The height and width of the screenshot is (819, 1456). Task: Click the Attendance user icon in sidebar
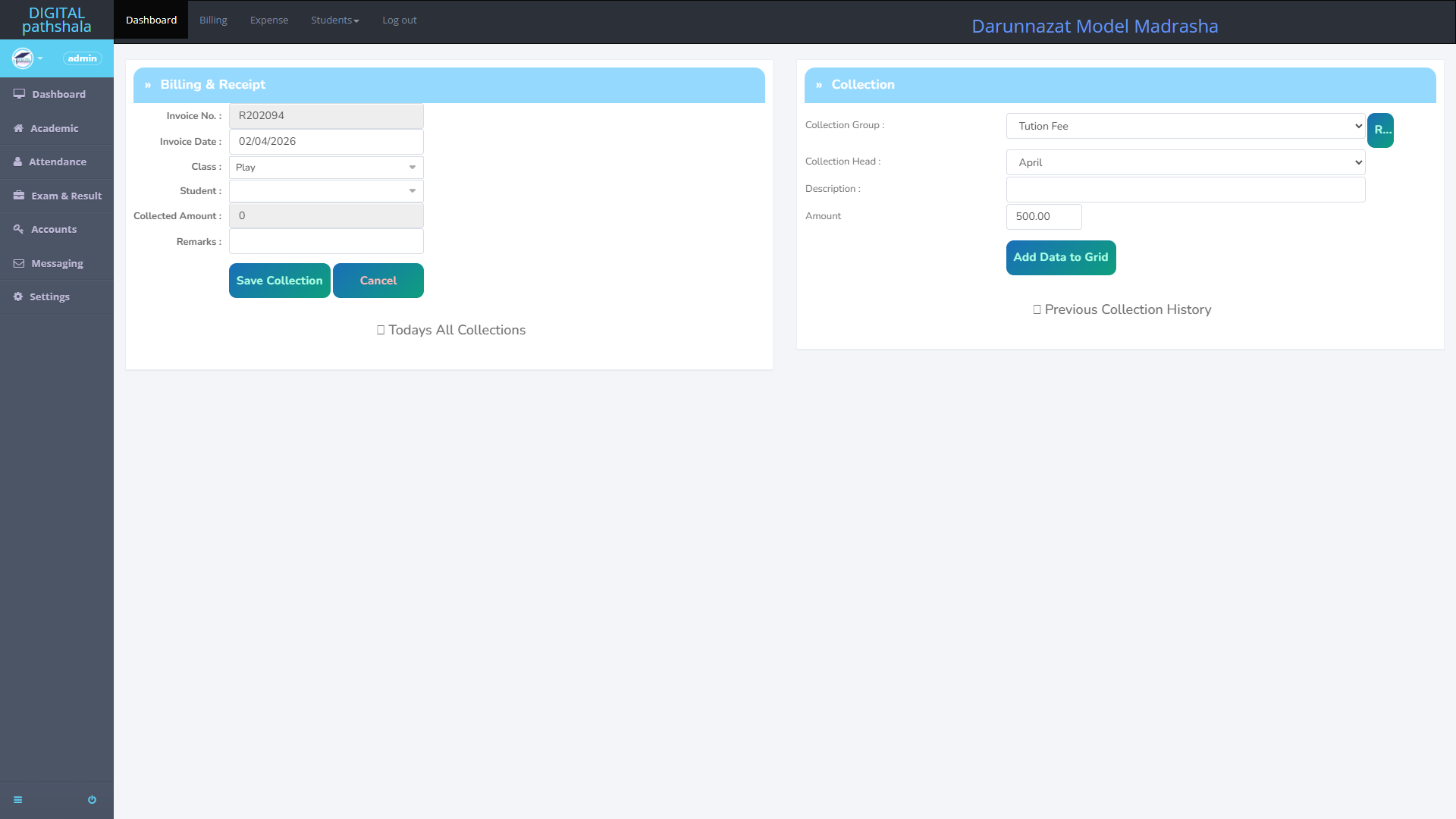pos(17,162)
